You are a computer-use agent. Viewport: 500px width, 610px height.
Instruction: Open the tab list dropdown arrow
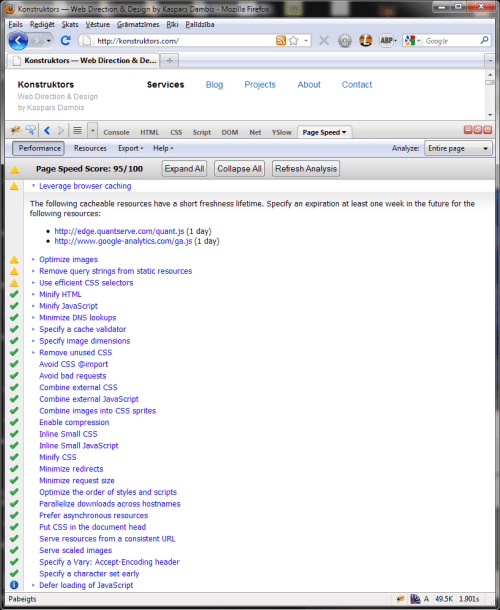coord(490,61)
